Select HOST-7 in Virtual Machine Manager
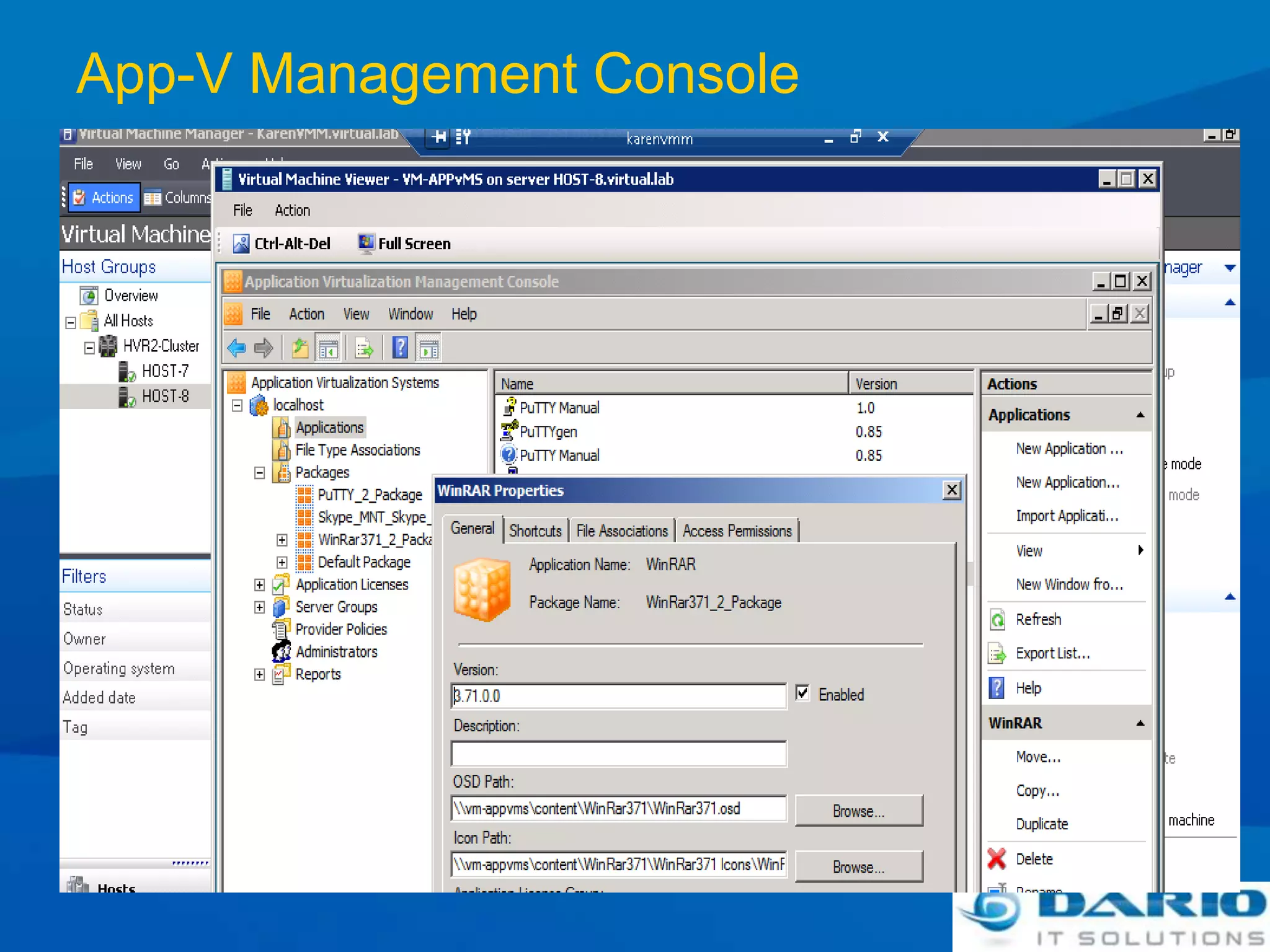This screenshot has width=1270, height=952. [165, 371]
